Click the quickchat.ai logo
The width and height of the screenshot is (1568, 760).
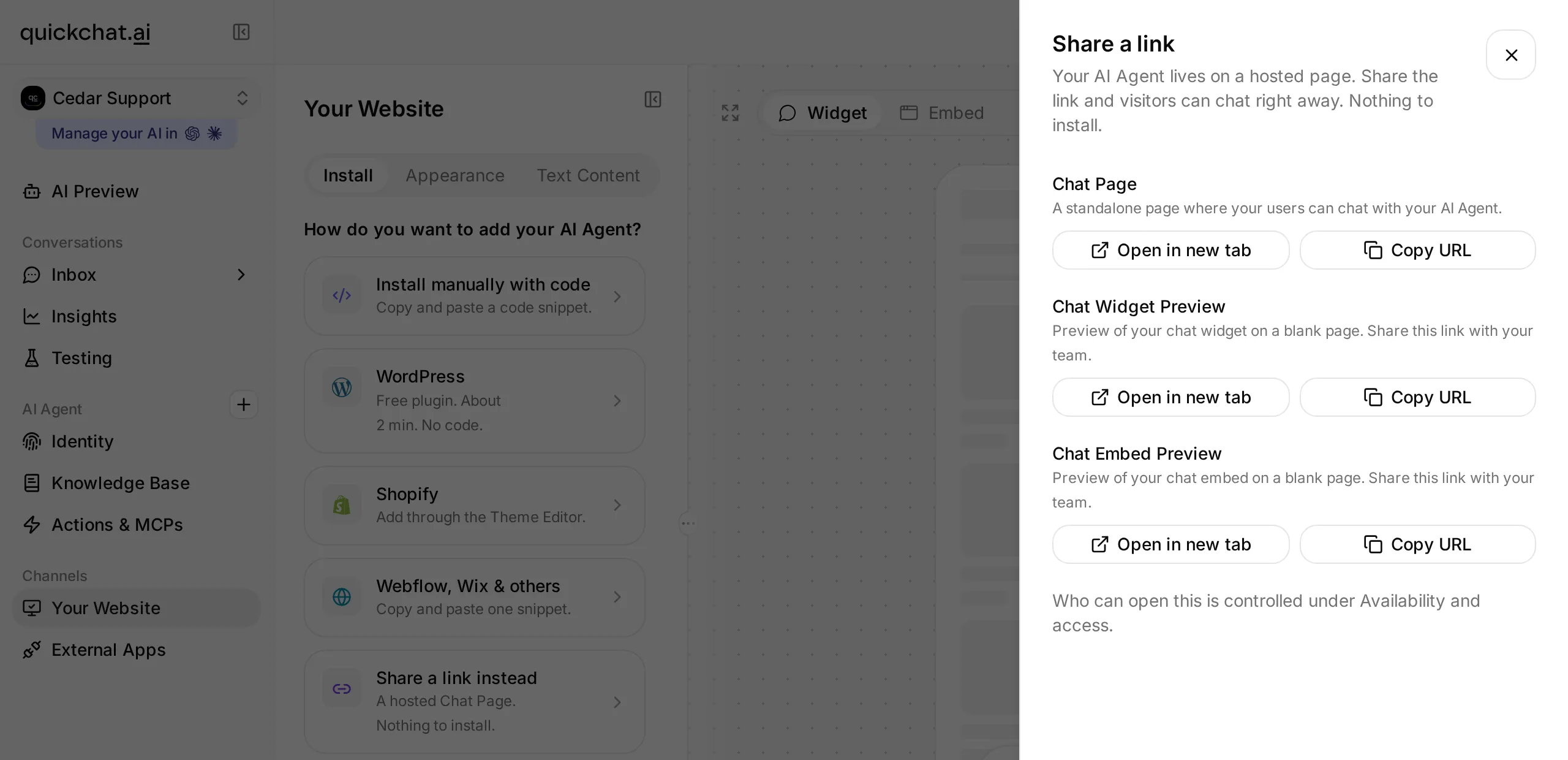pos(85,32)
